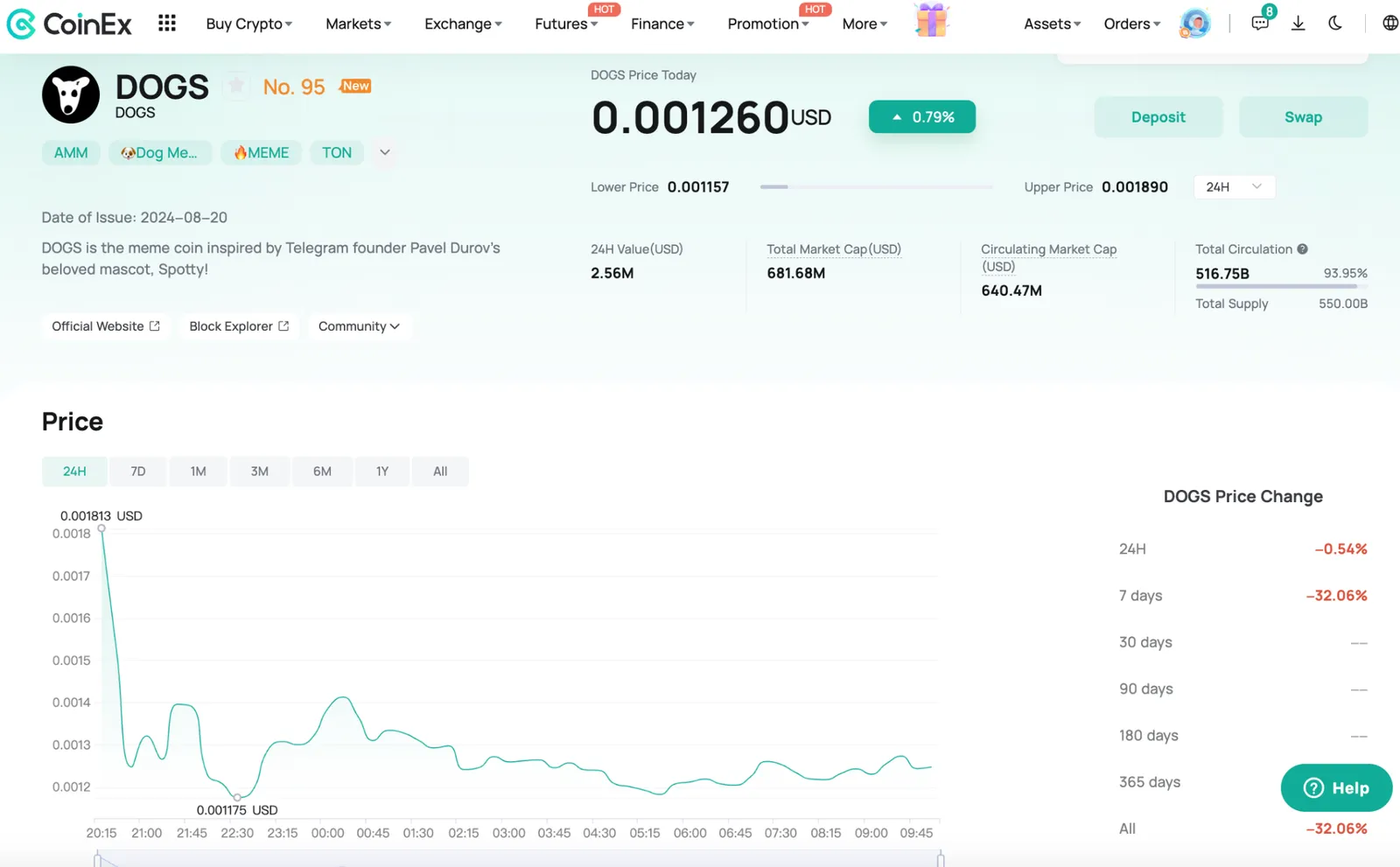Select the 7D chart tab

[x=138, y=472]
